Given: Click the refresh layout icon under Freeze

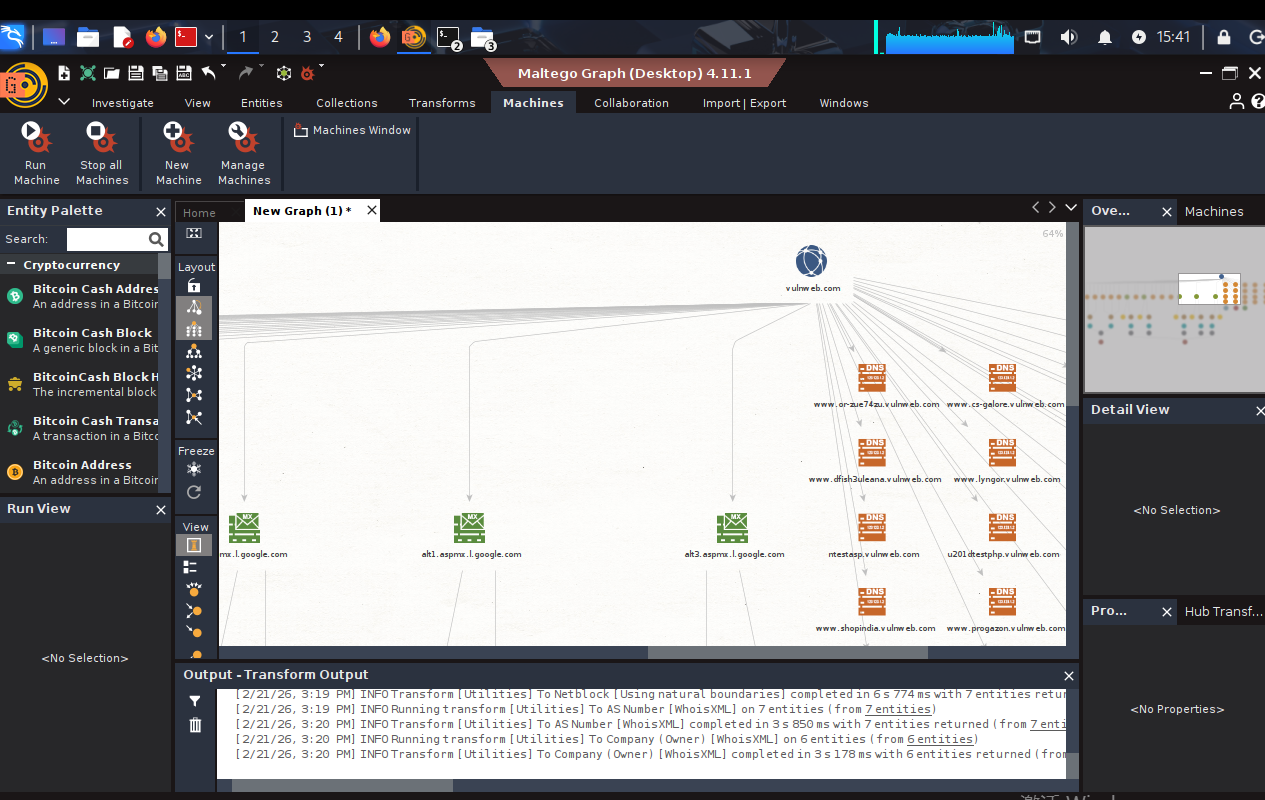Looking at the screenshot, I should [x=194, y=492].
